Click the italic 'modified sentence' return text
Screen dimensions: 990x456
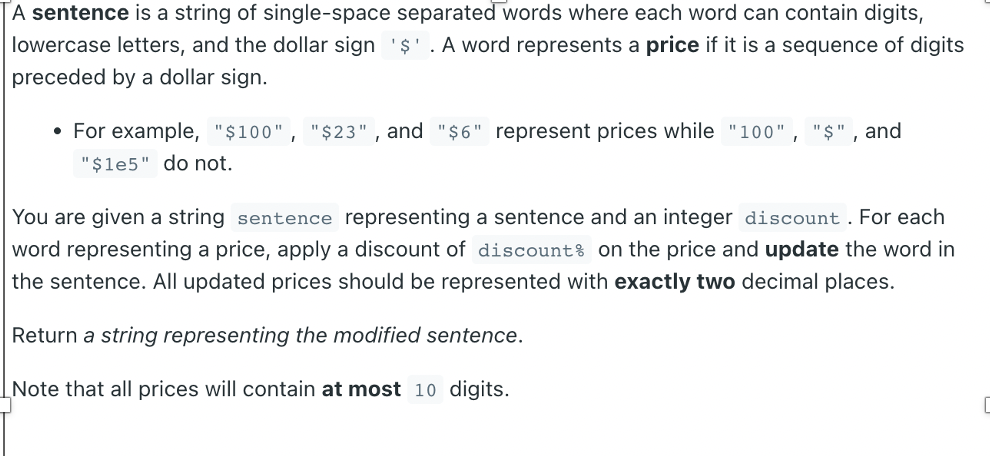click(x=425, y=335)
